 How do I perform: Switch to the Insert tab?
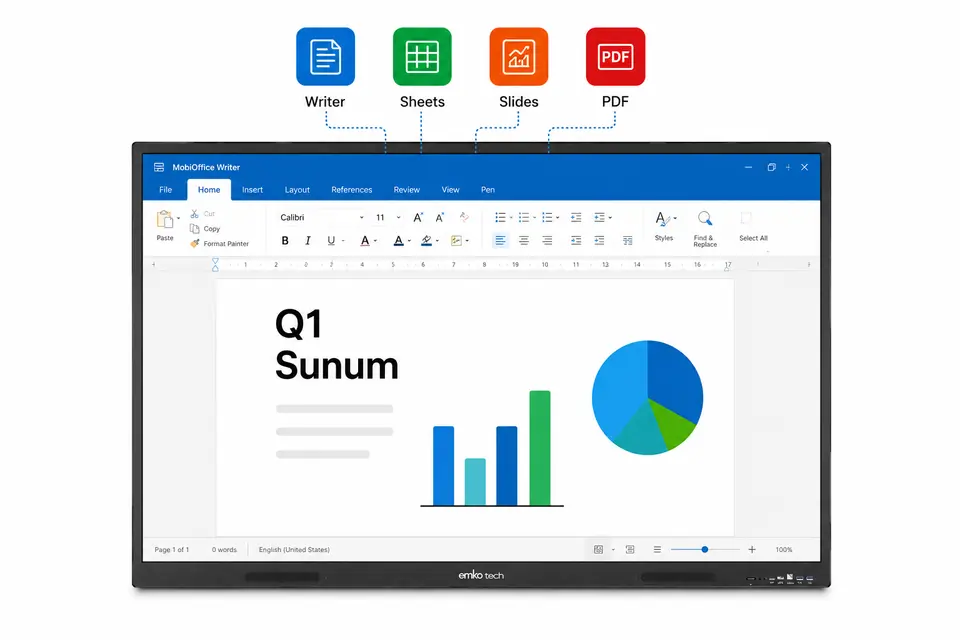pyautogui.click(x=252, y=190)
